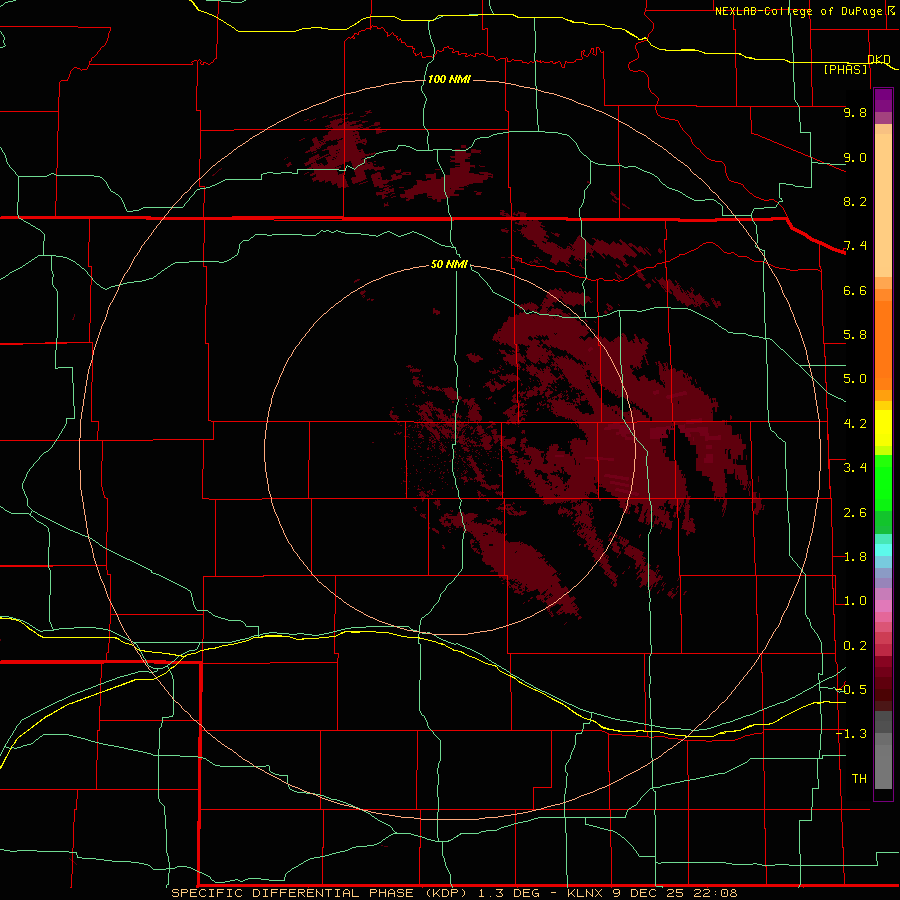900x900 pixels.
Task: Click the [PHAS] units label
Action: pos(845,70)
